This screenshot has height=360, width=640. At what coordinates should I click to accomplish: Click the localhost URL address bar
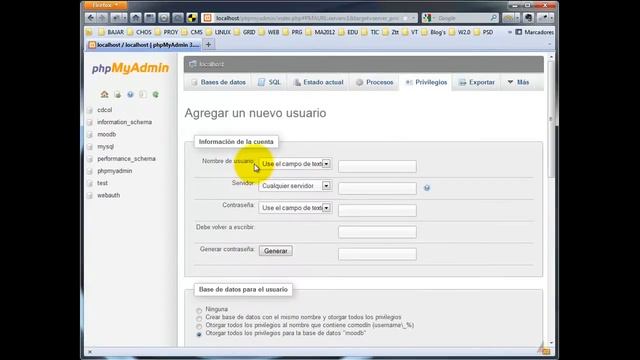(309, 18)
